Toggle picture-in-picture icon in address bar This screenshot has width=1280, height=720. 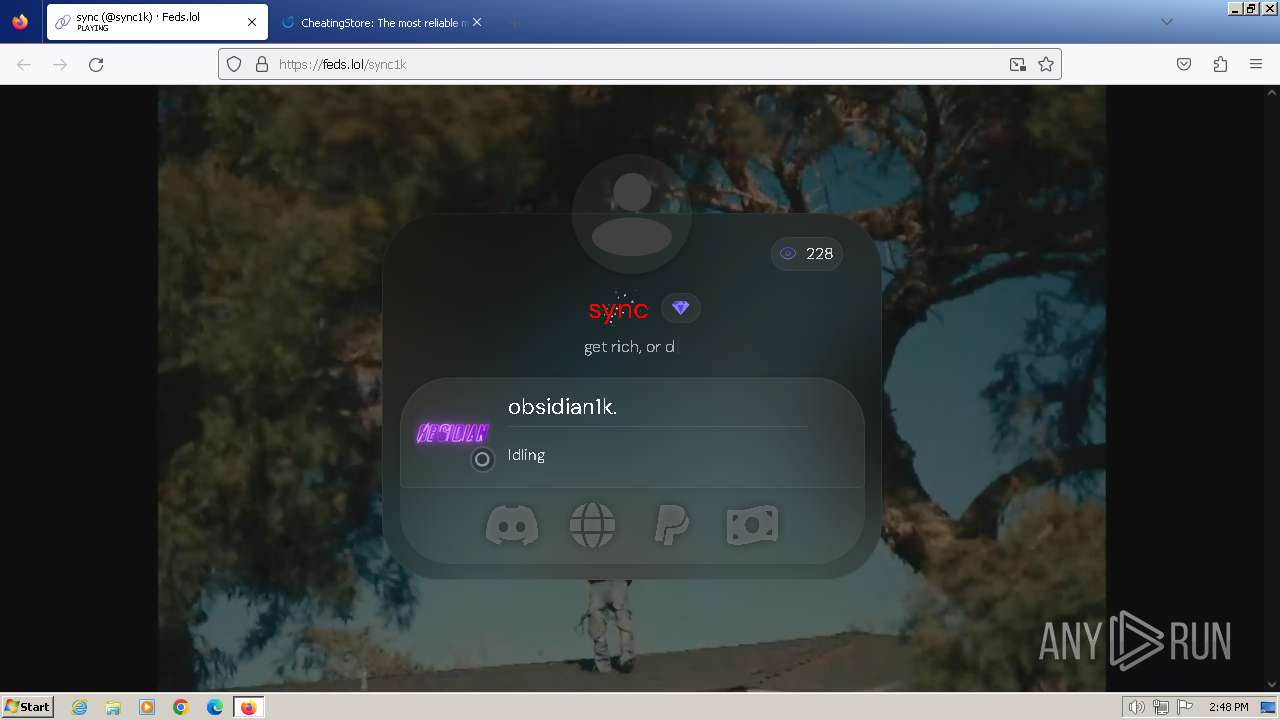1018,64
